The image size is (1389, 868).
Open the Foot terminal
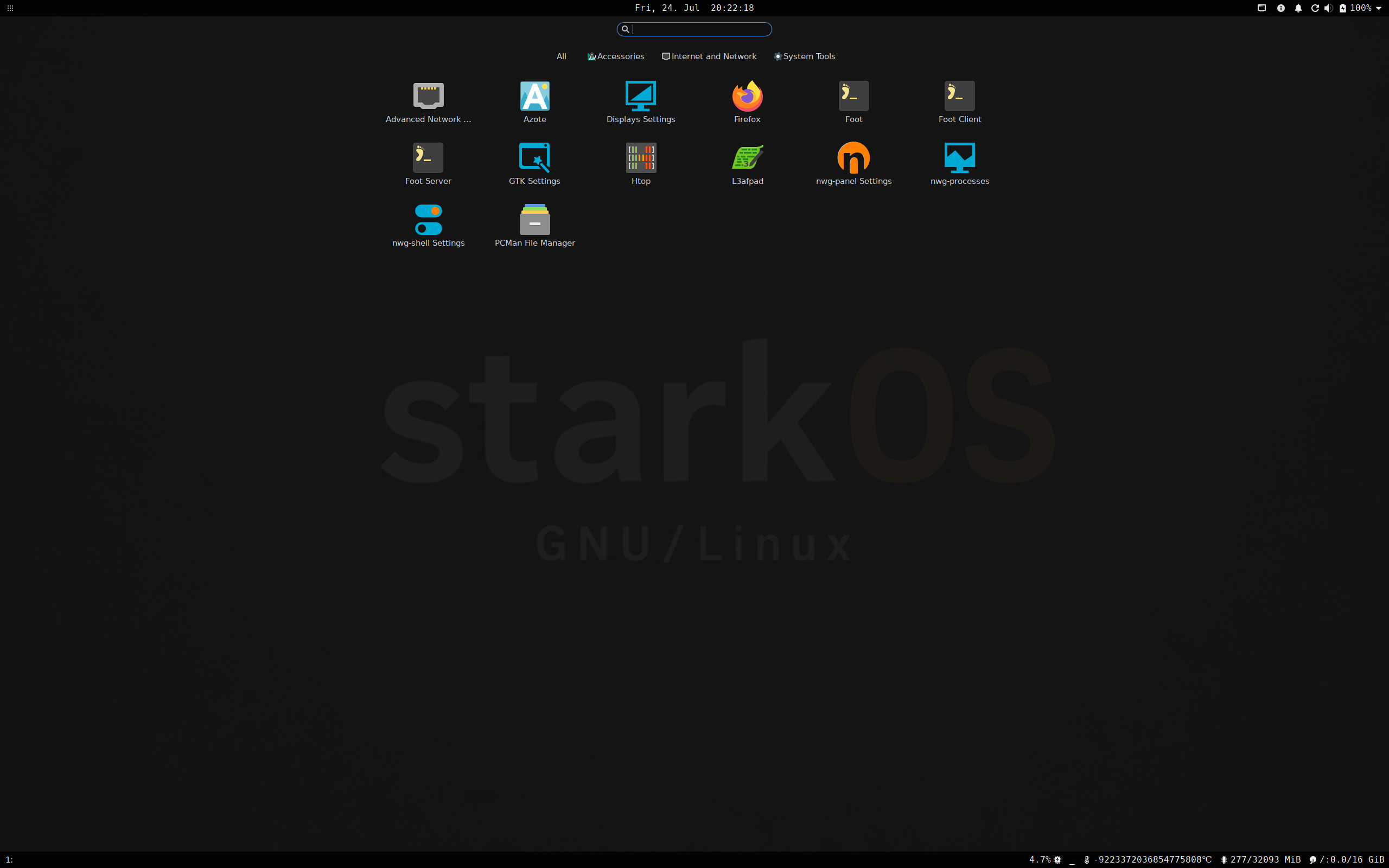tap(853, 102)
